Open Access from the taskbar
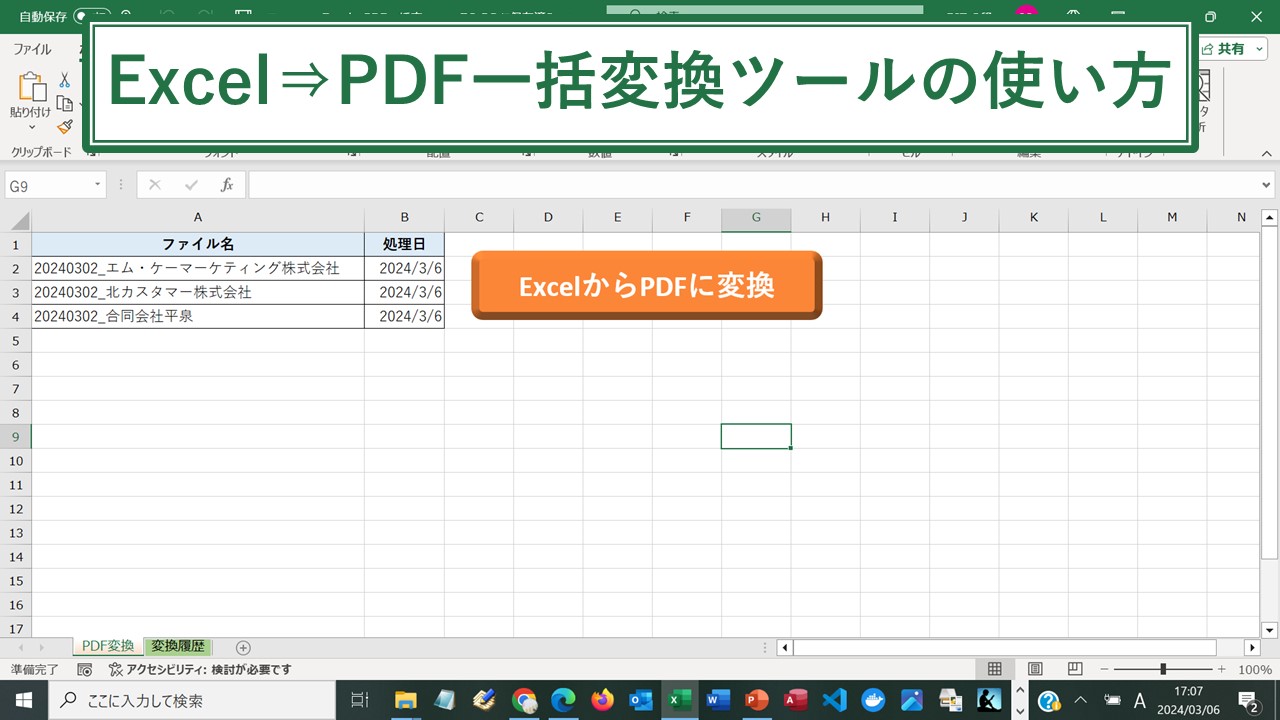Viewport: 1280px width, 720px height. coord(796,700)
